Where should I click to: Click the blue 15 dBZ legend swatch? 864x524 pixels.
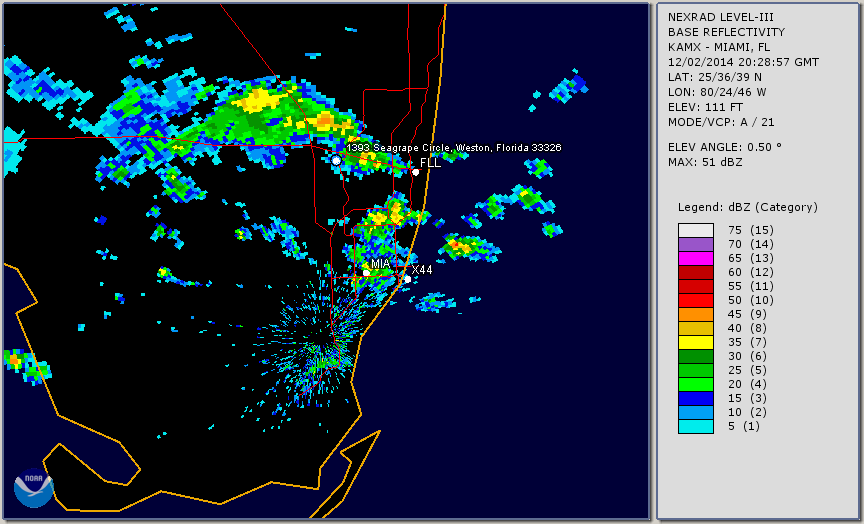[x=696, y=398]
